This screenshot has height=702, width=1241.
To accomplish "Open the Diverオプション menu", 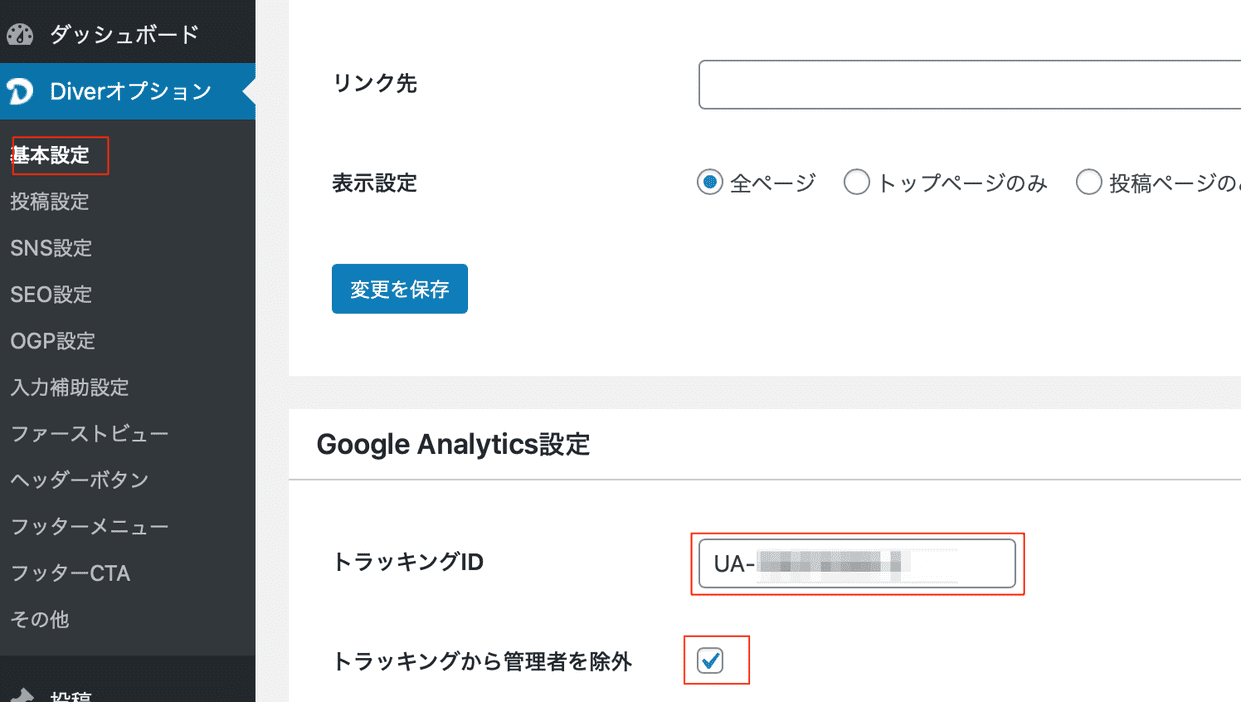I will [x=130, y=92].
